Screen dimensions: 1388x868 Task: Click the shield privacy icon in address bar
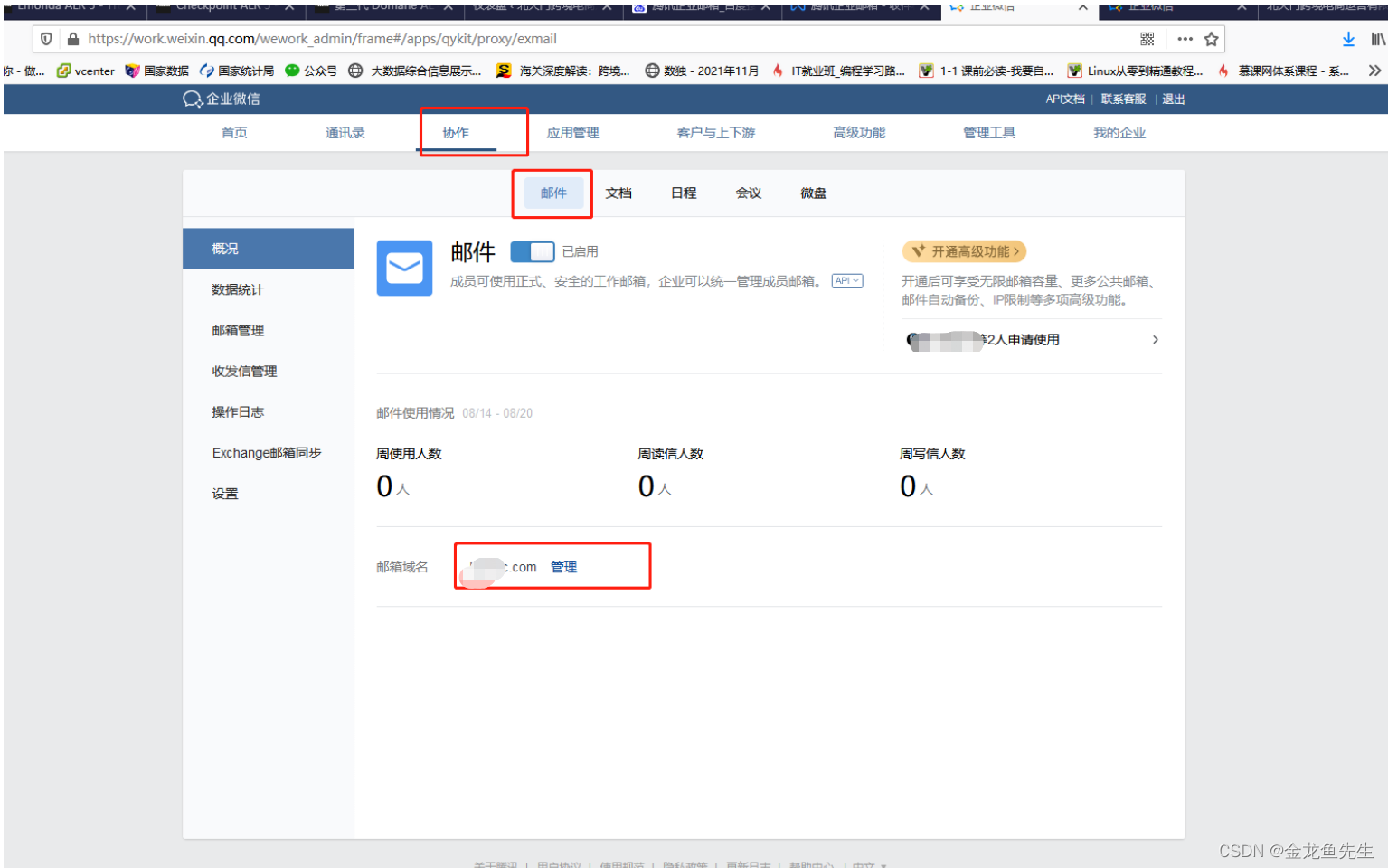[x=46, y=39]
